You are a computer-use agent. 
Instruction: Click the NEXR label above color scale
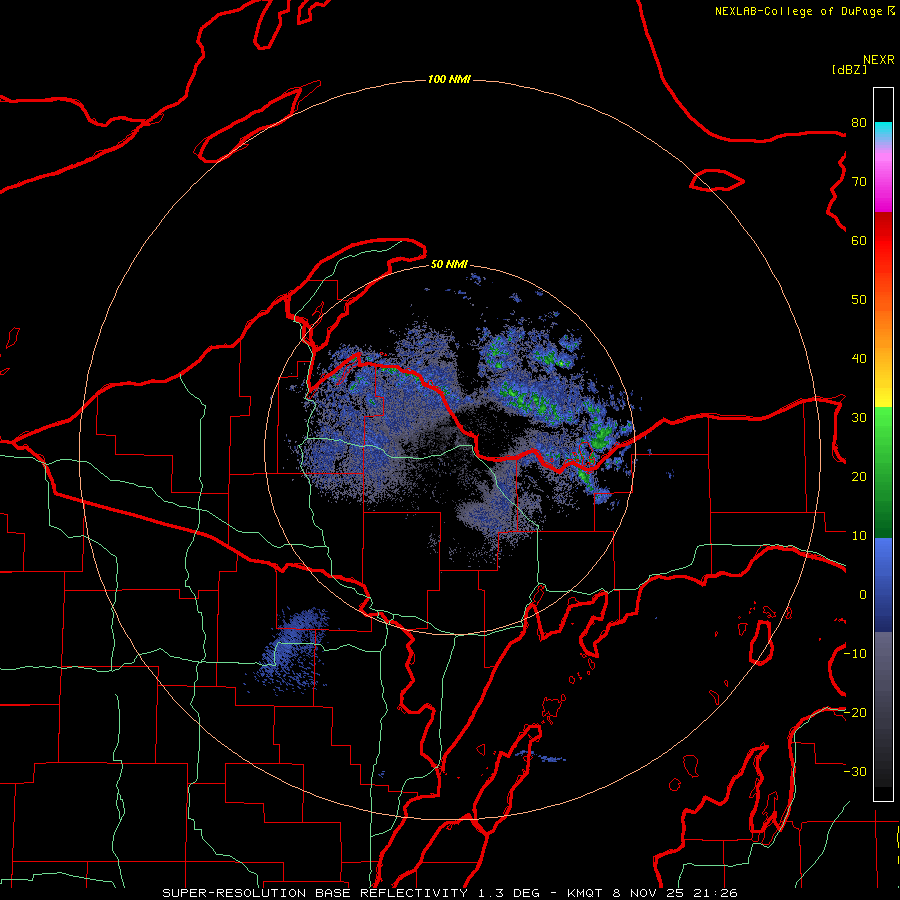[879, 60]
